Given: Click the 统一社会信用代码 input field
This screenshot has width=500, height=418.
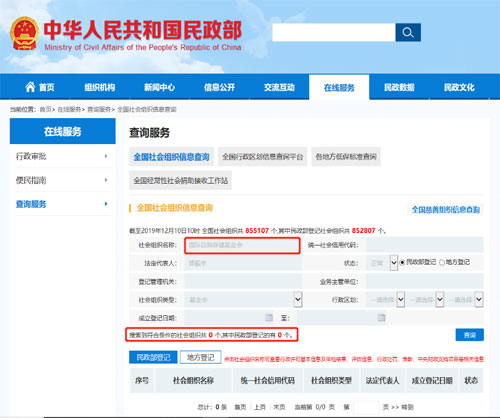Looking at the screenshot, I should (x=424, y=245).
